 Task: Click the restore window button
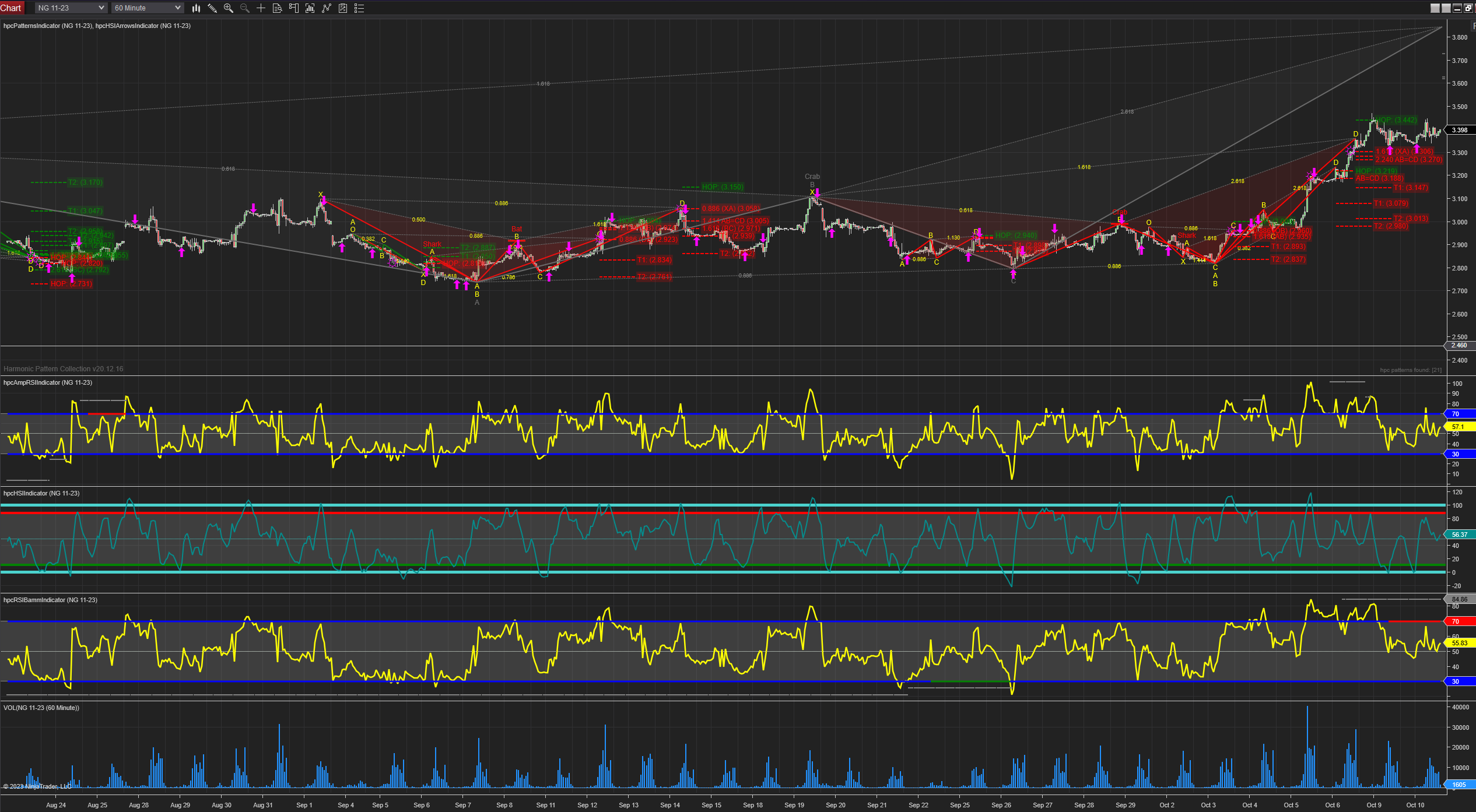point(1468,8)
